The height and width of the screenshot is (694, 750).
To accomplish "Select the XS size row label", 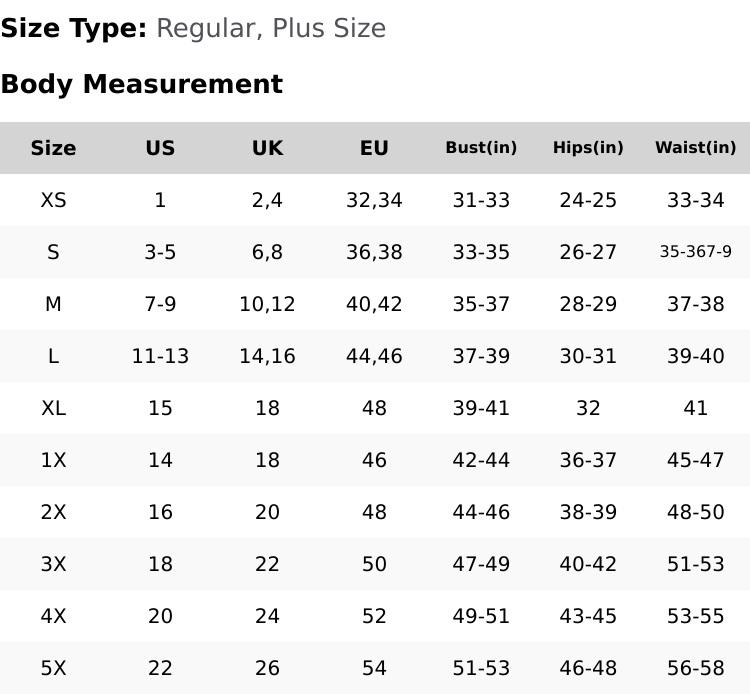I will pos(53,200).
